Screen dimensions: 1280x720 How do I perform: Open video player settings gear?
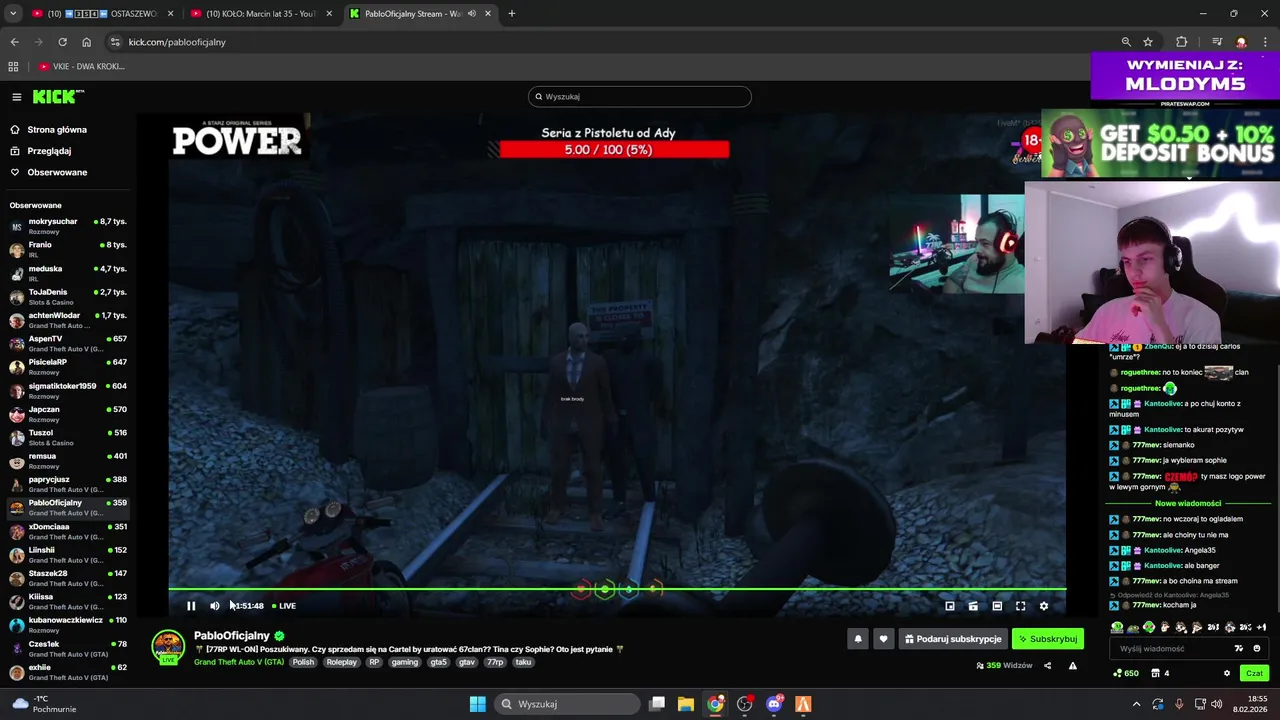click(1044, 606)
